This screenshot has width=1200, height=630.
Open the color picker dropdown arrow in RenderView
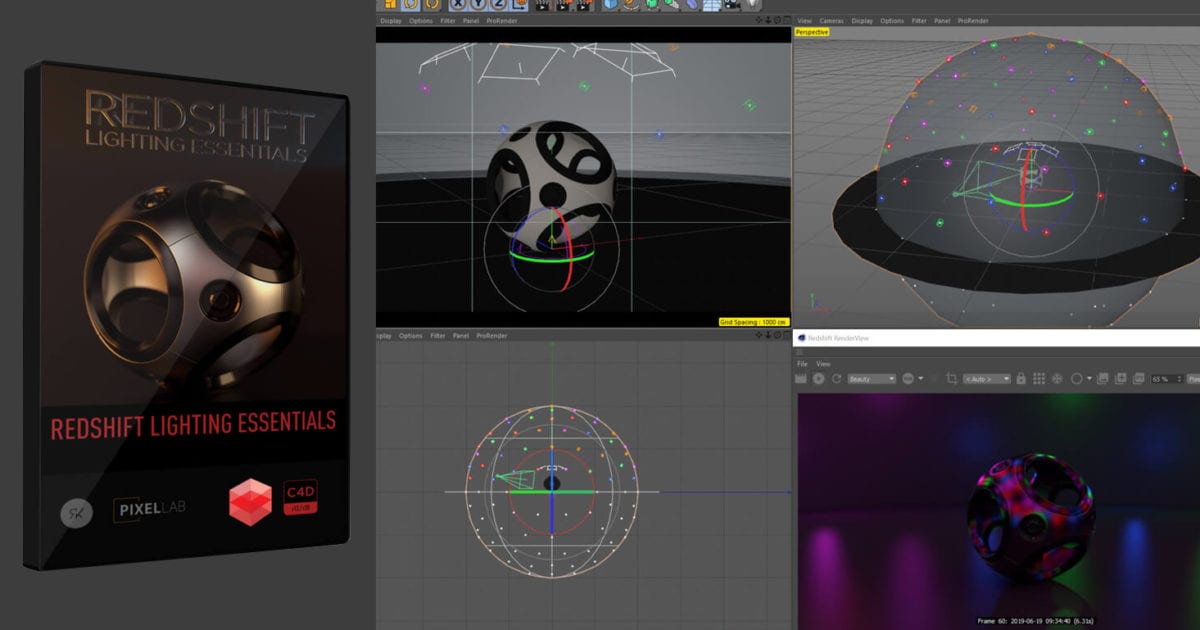1089,379
